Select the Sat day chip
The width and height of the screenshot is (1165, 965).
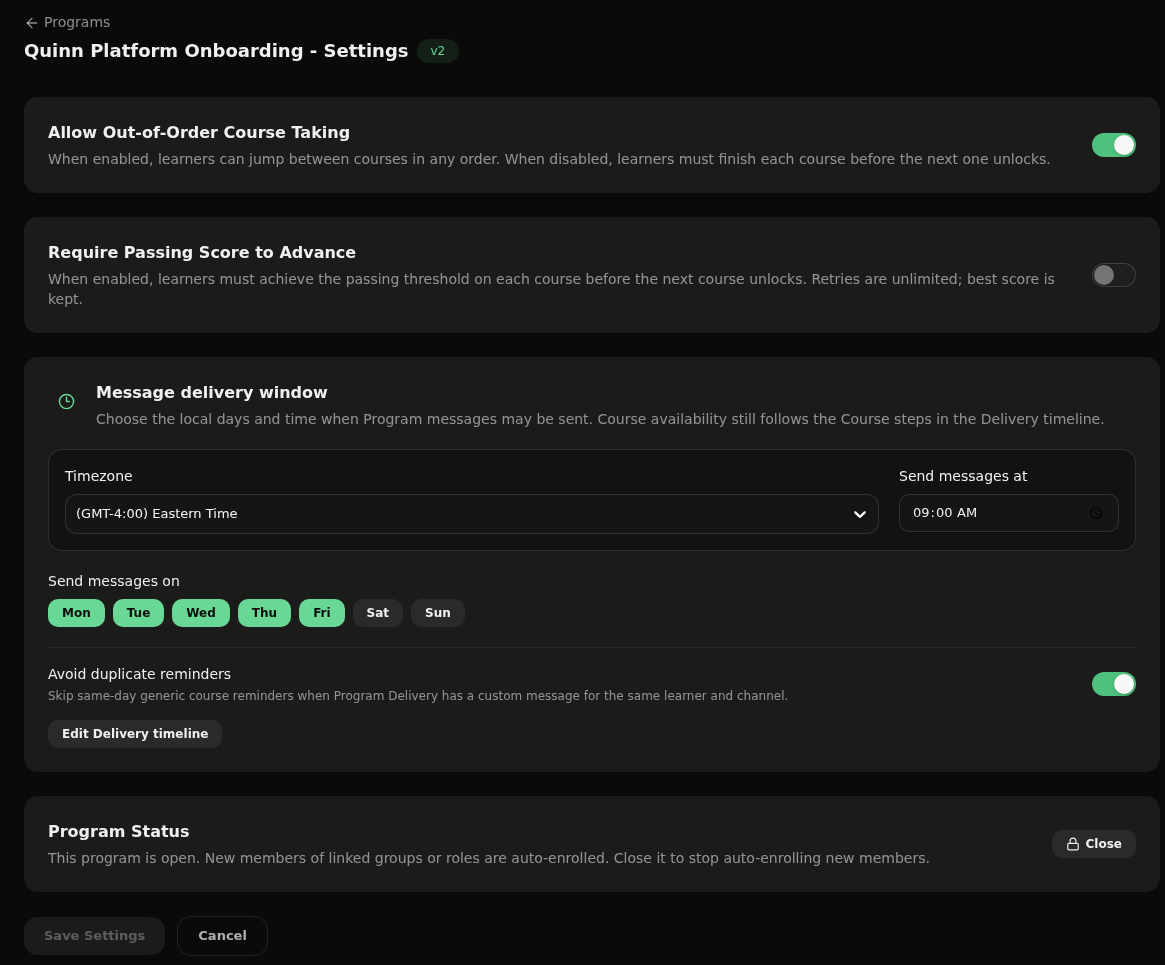point(377,613)
